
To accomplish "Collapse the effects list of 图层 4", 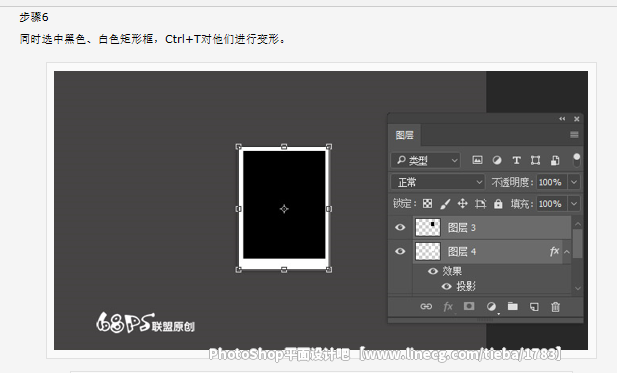I will click(x=567, y=251).
